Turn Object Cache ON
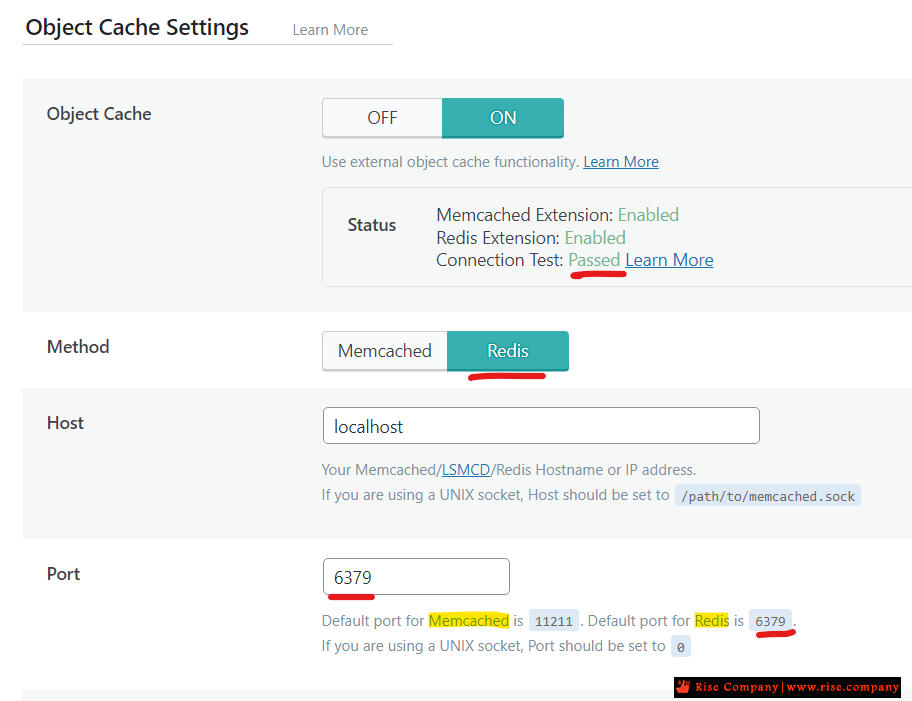This screenshot has width=912, height=701. coord(503,118)
